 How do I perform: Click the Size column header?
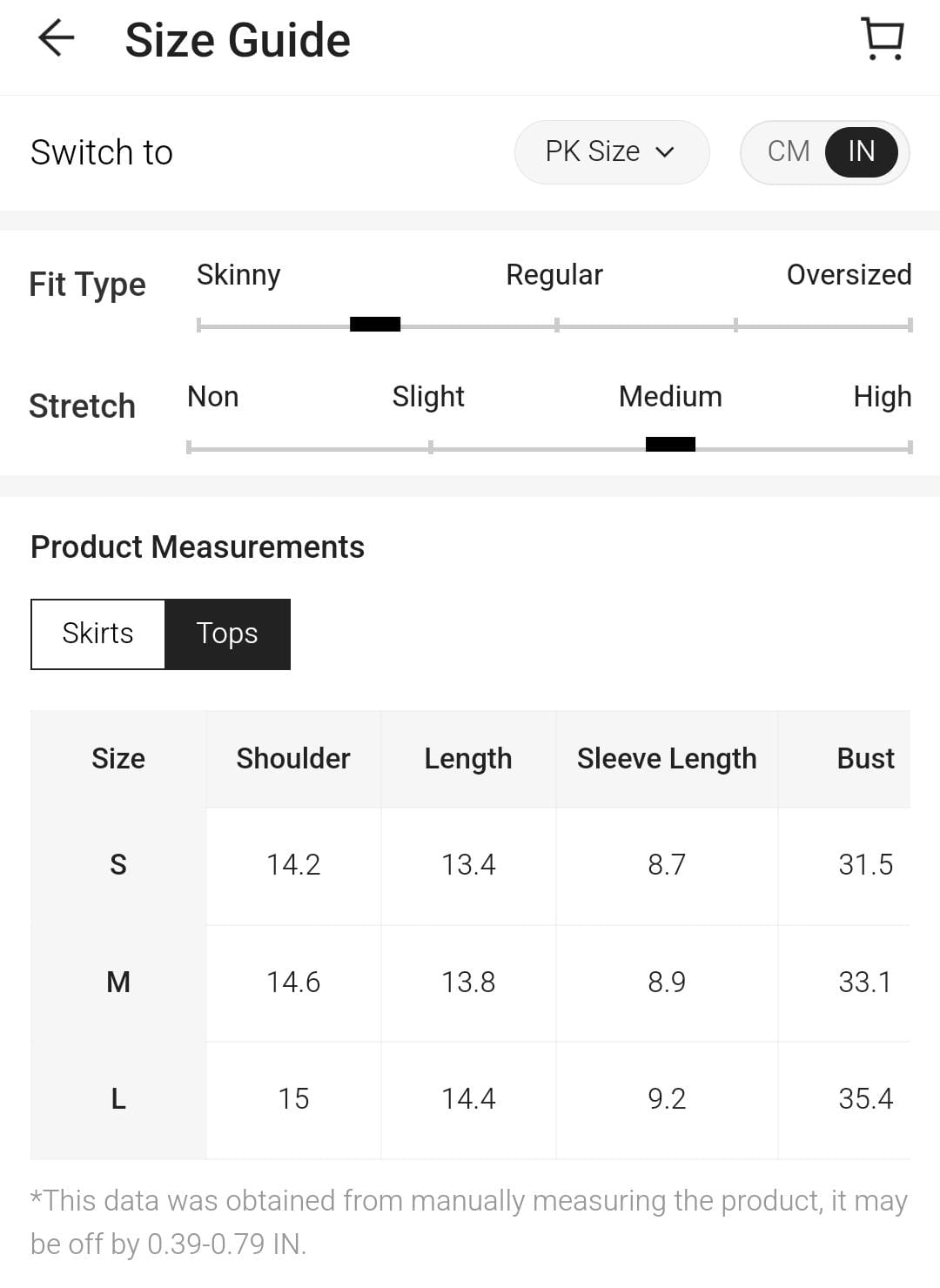click(118, 759)
